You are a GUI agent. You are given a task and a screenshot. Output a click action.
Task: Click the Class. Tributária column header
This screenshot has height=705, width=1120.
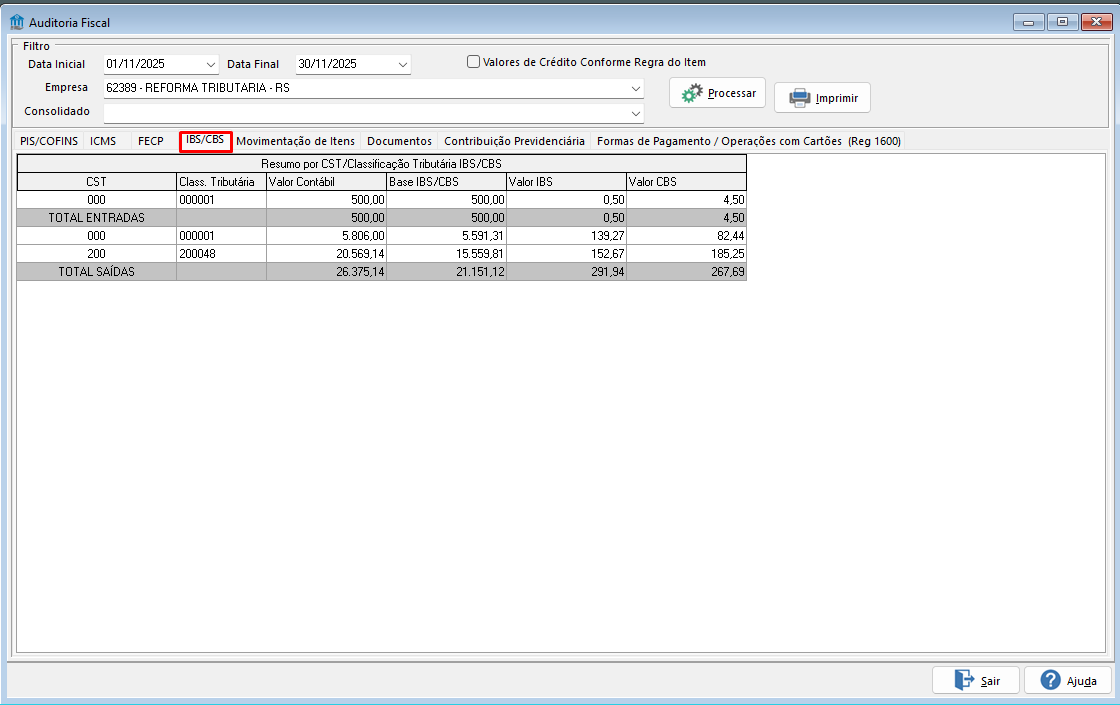pos(221,181)
